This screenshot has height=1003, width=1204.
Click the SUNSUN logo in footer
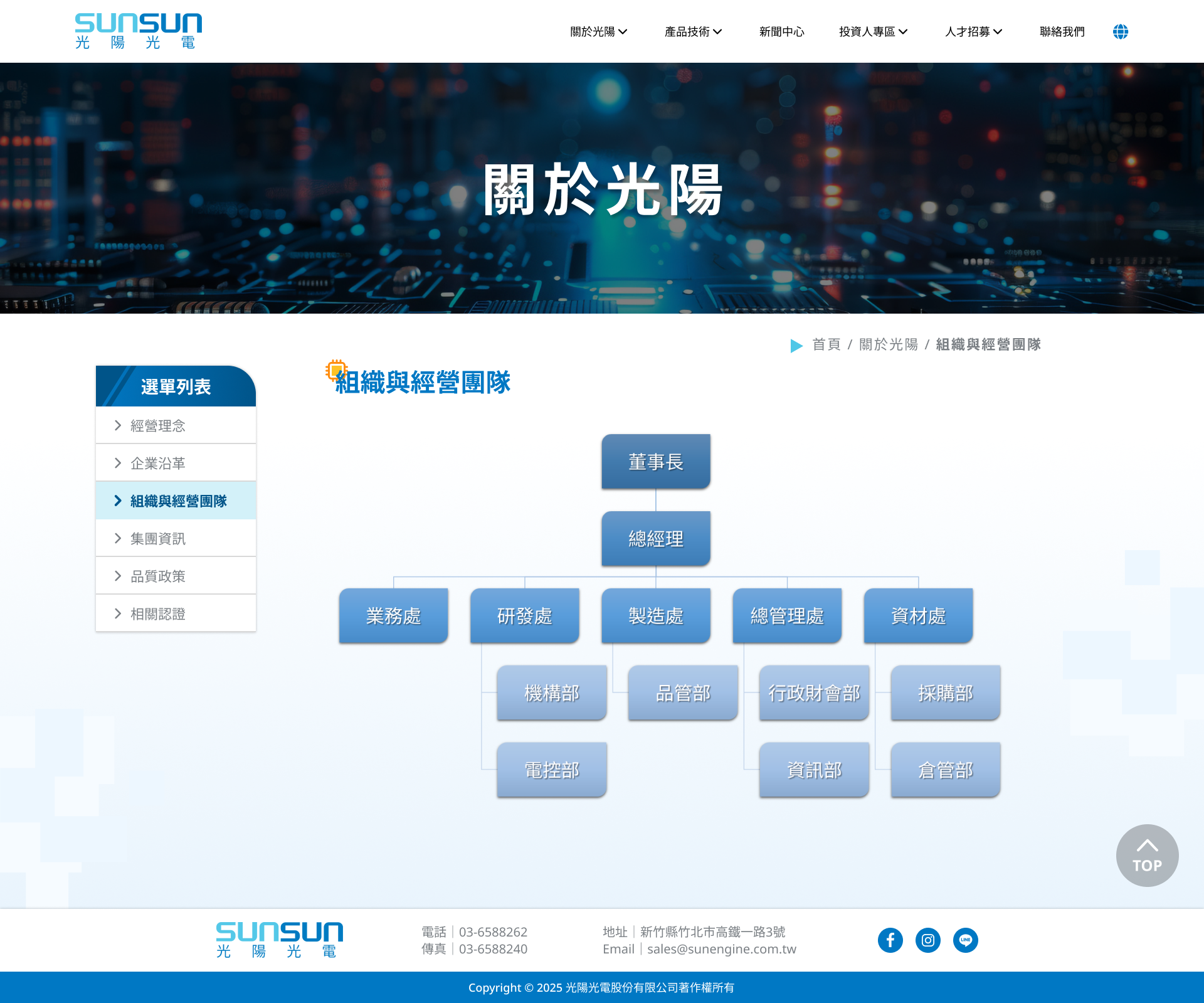tap(280, 940)
